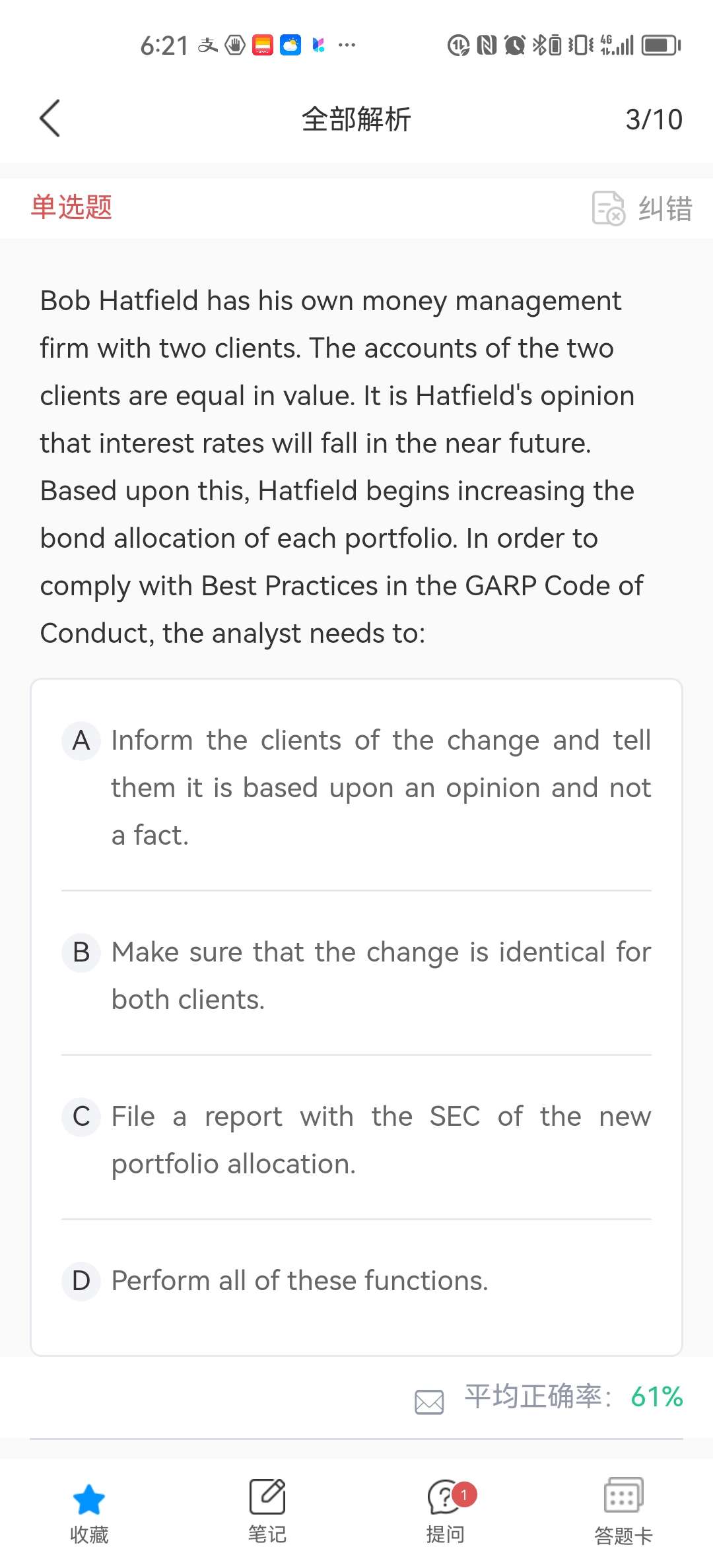The image size is (713, 1568).
Task: Tap the envelope icon beside accuracy rate
Action: pyautogui.click(x=429, y=1402)
